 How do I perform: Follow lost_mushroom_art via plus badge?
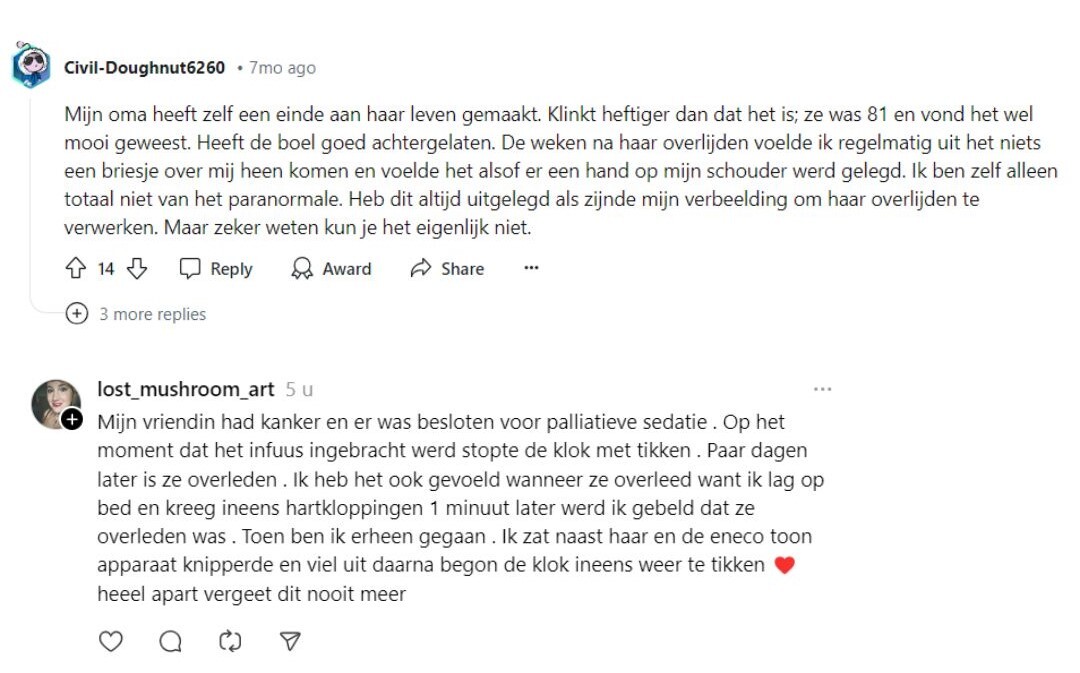click(x=72, y=420)
